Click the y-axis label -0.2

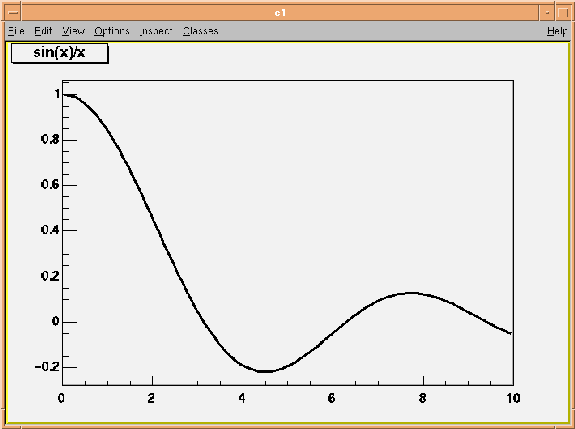click(47, 366)
